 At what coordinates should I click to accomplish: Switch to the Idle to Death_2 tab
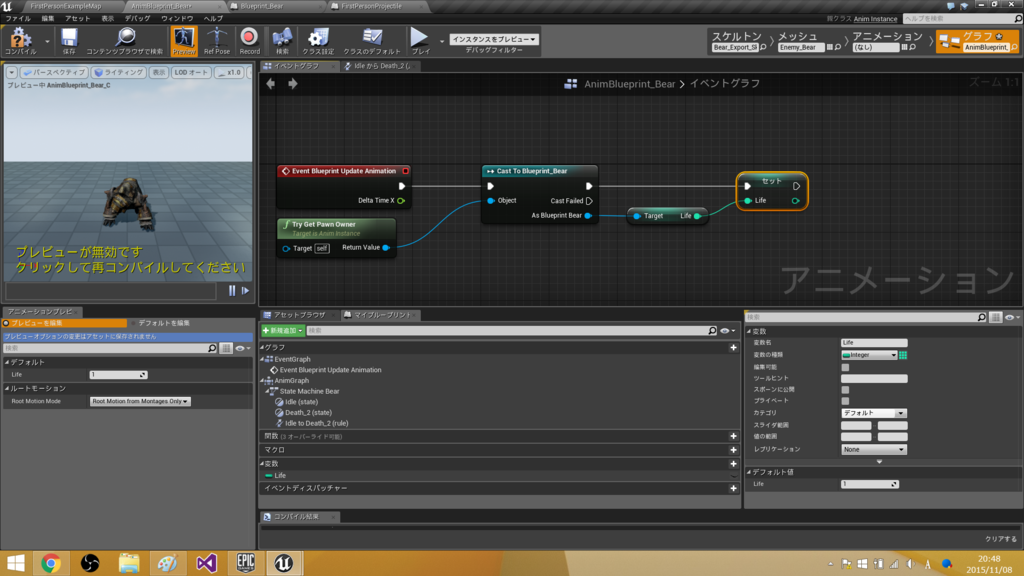tap(381, 66)
